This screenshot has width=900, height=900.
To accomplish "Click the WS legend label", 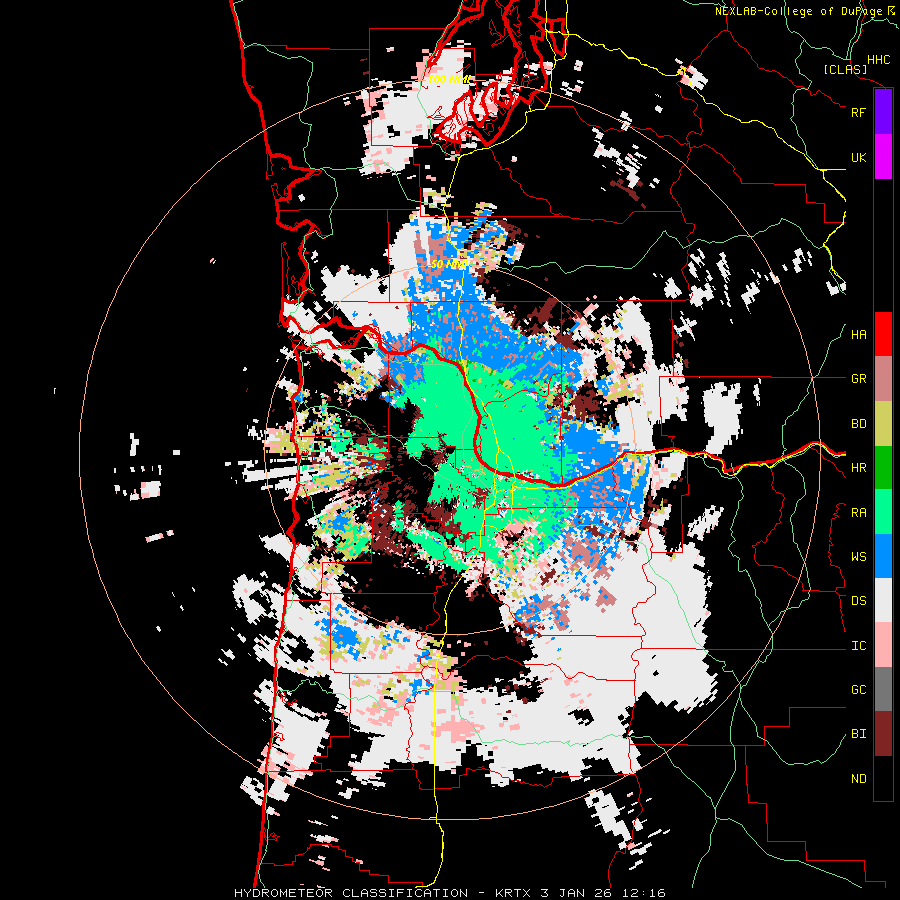I will 858,556.
